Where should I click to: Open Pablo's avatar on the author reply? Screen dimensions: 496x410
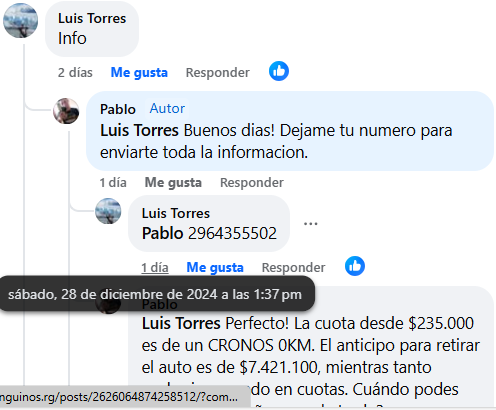tap(66, 111)
